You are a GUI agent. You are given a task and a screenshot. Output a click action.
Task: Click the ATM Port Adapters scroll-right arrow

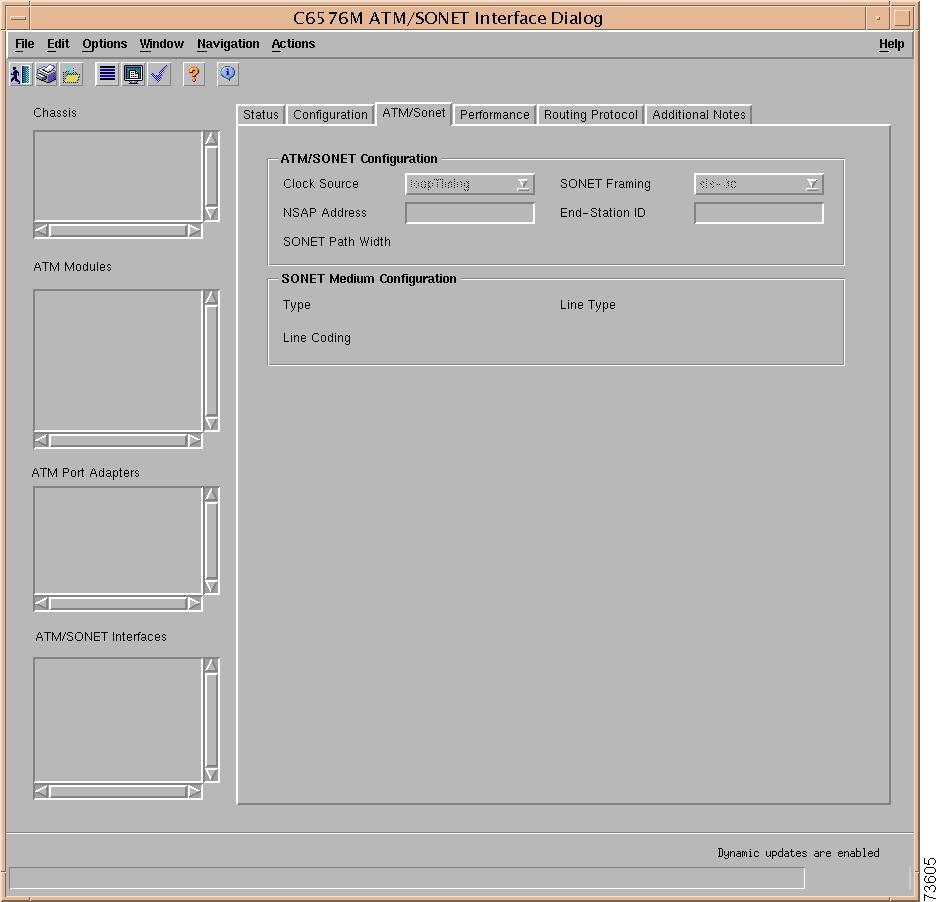[194, 603]
